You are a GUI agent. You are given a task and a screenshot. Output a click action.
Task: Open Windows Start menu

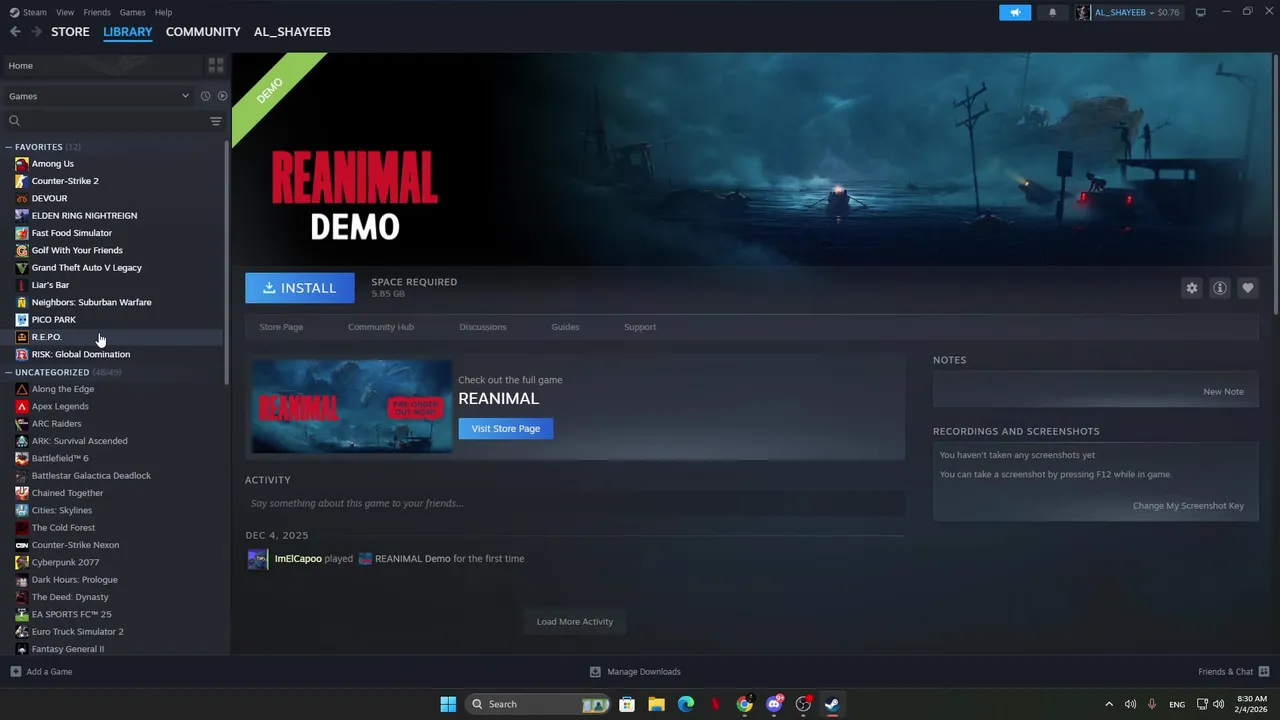(448, 704)
